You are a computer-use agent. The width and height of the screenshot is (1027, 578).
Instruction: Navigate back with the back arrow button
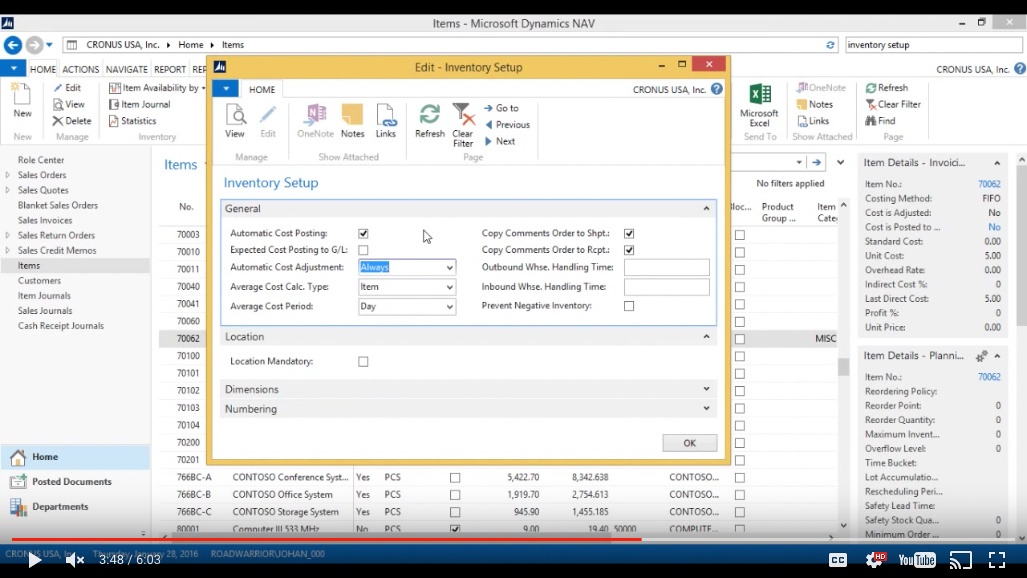(x=13, y=45)
